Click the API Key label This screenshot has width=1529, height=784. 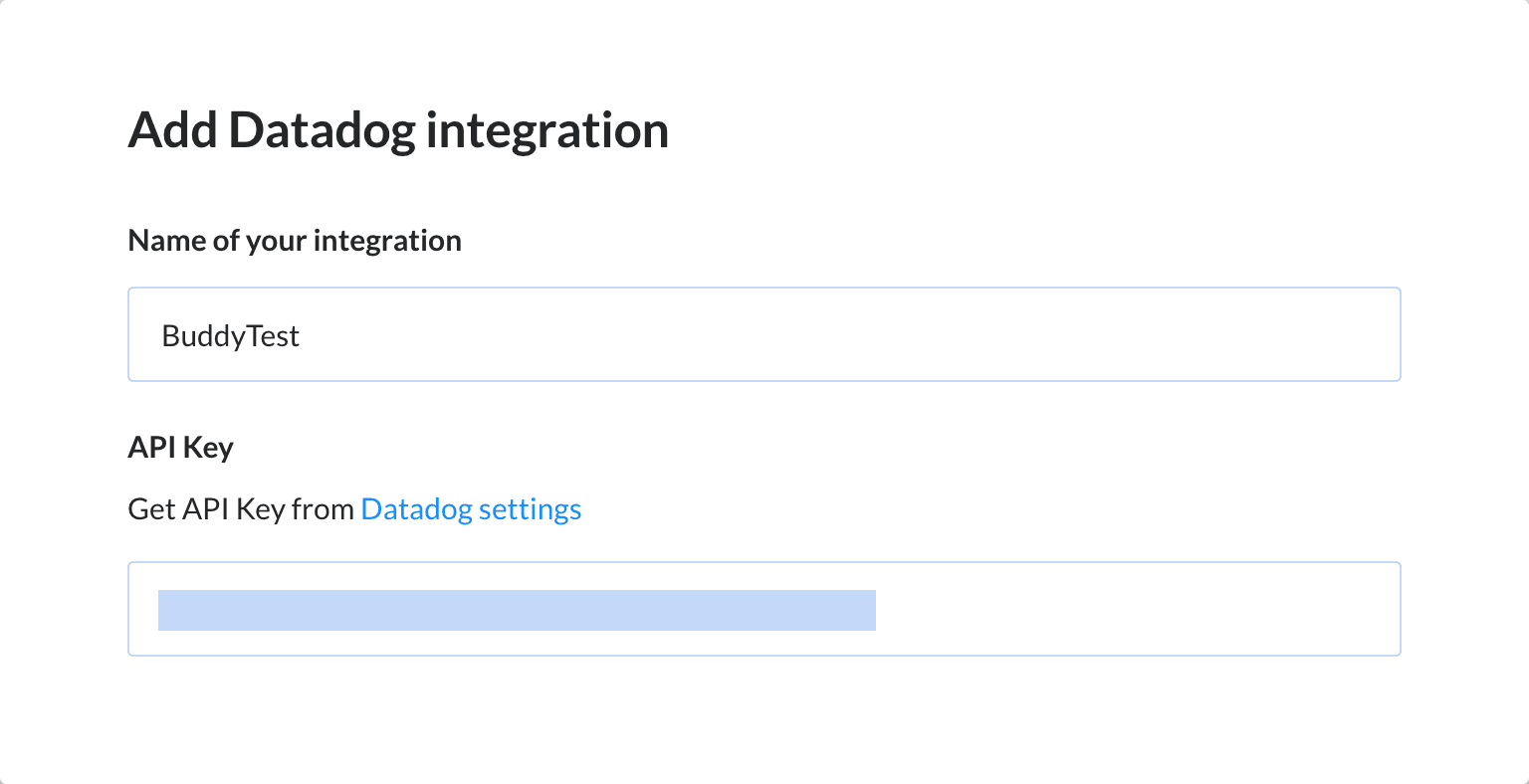pyautogui.click(x=180, y=447)
